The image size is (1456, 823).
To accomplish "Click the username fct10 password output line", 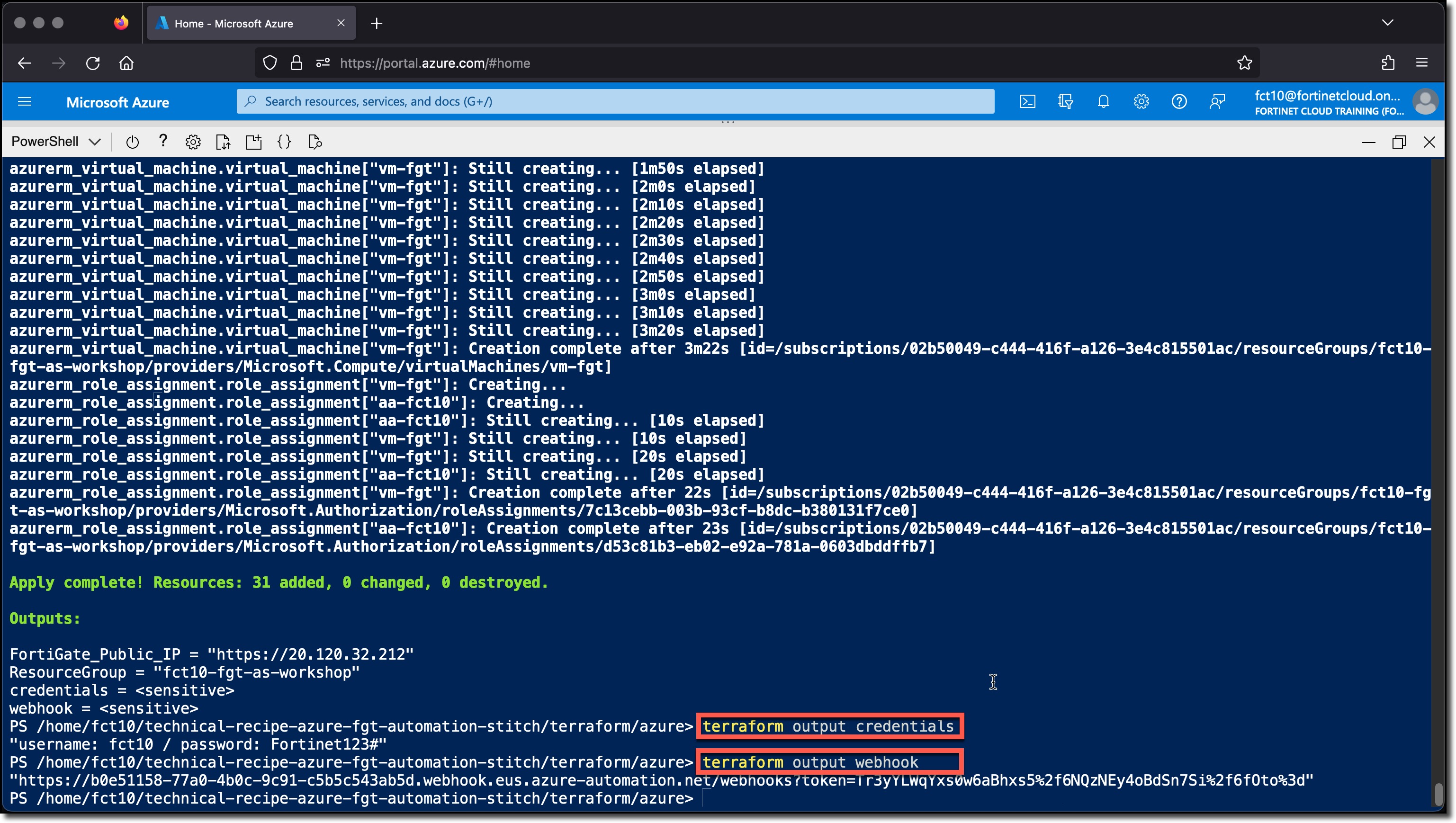I will point(198,744).
